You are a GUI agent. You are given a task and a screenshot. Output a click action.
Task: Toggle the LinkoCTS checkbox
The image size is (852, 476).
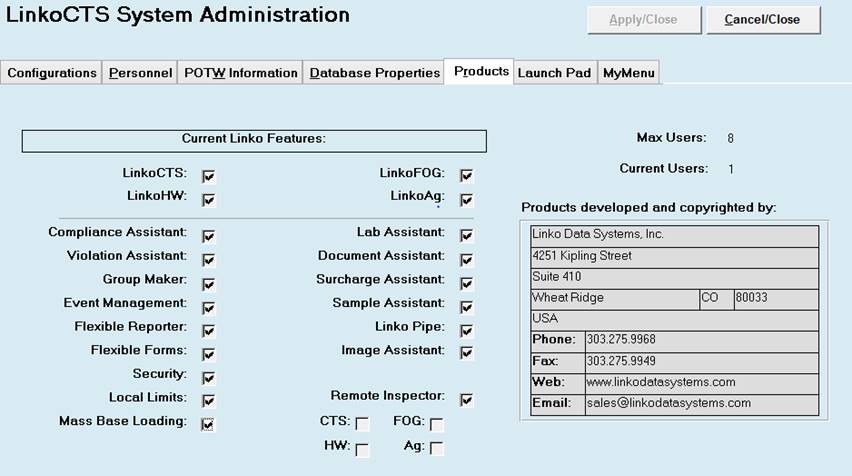(209, 176)
